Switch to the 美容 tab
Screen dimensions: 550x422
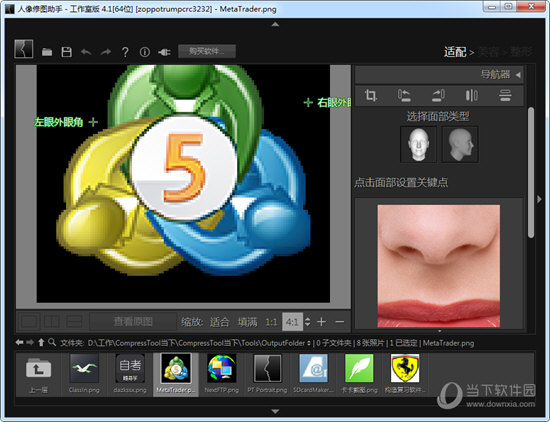click(x=489, y=52)
